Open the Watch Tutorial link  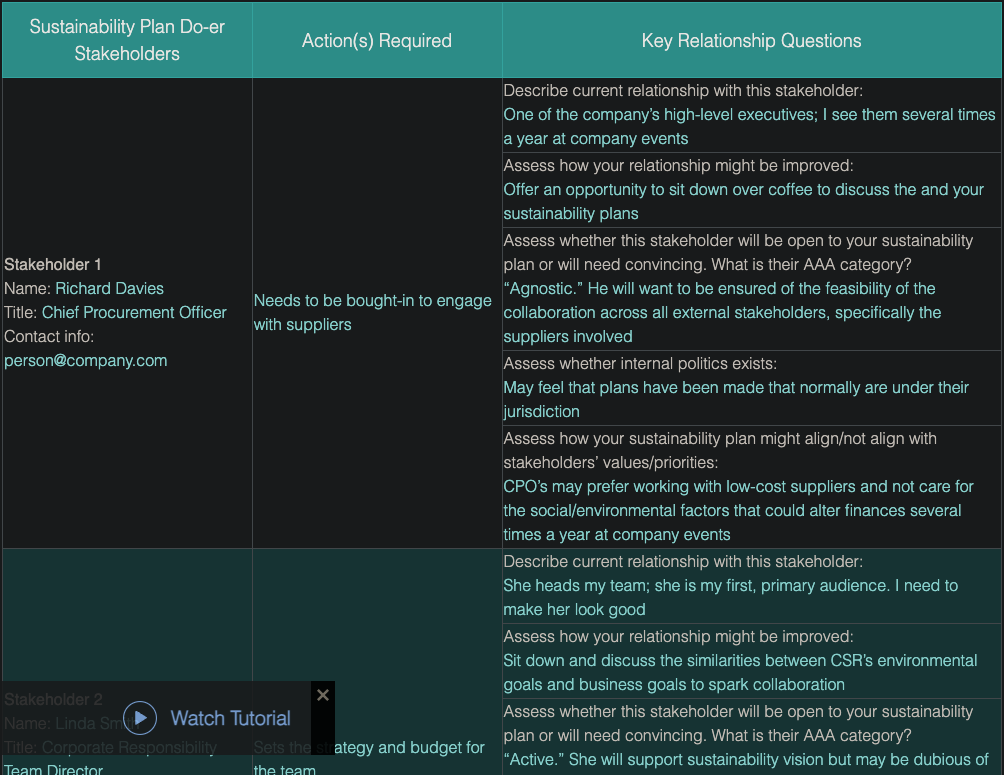[x=230, y=718]
